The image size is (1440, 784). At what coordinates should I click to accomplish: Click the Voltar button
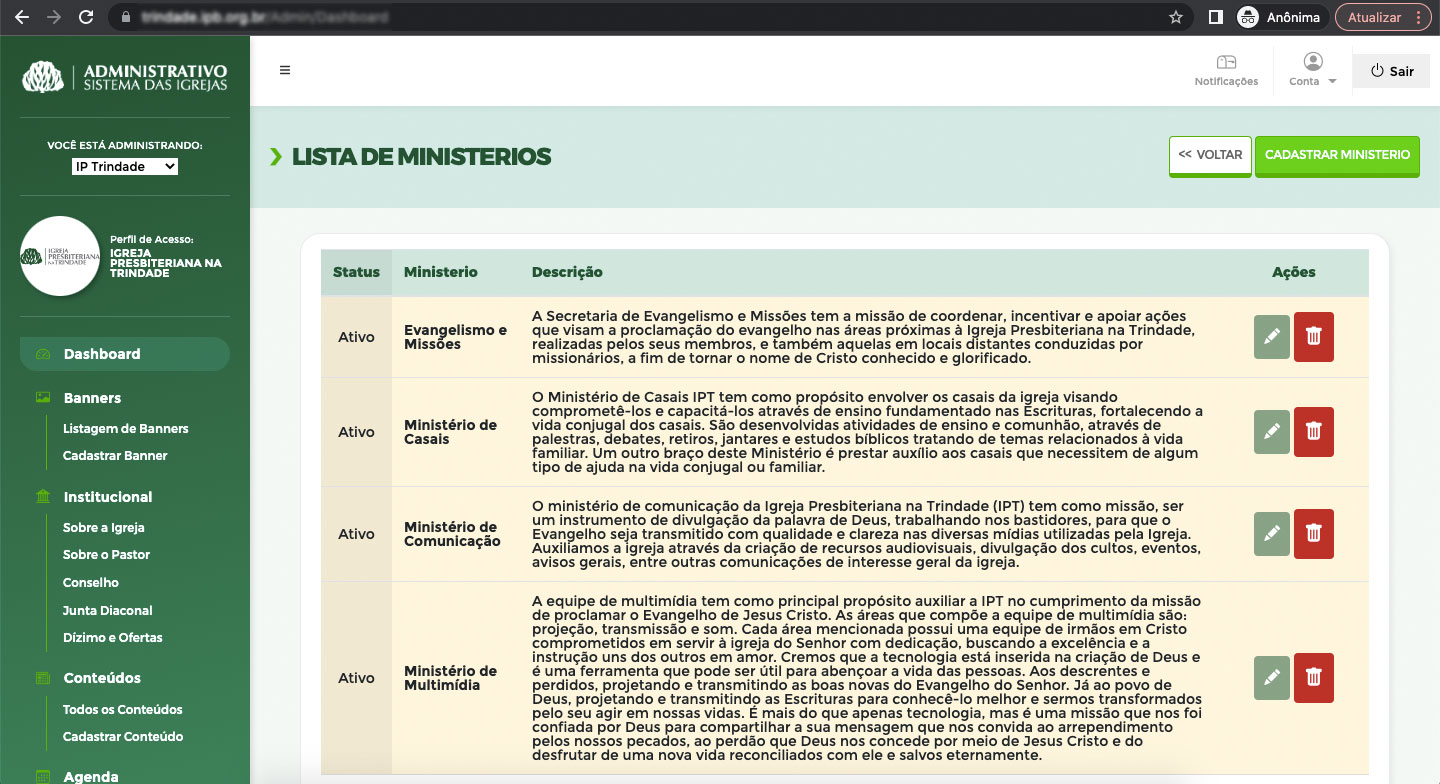(1210, 156)
